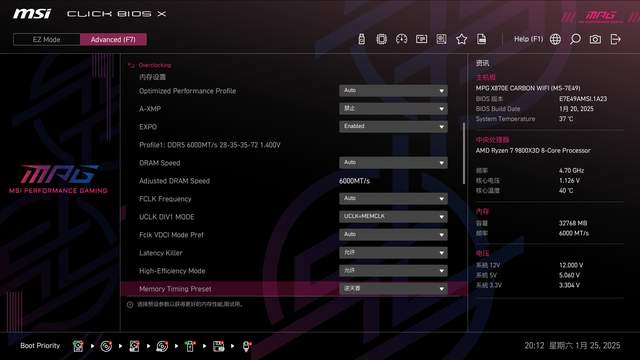640x360 pixels.
Task: Select Advanced (F7) mode tab
Action: [x=113, y=40]
